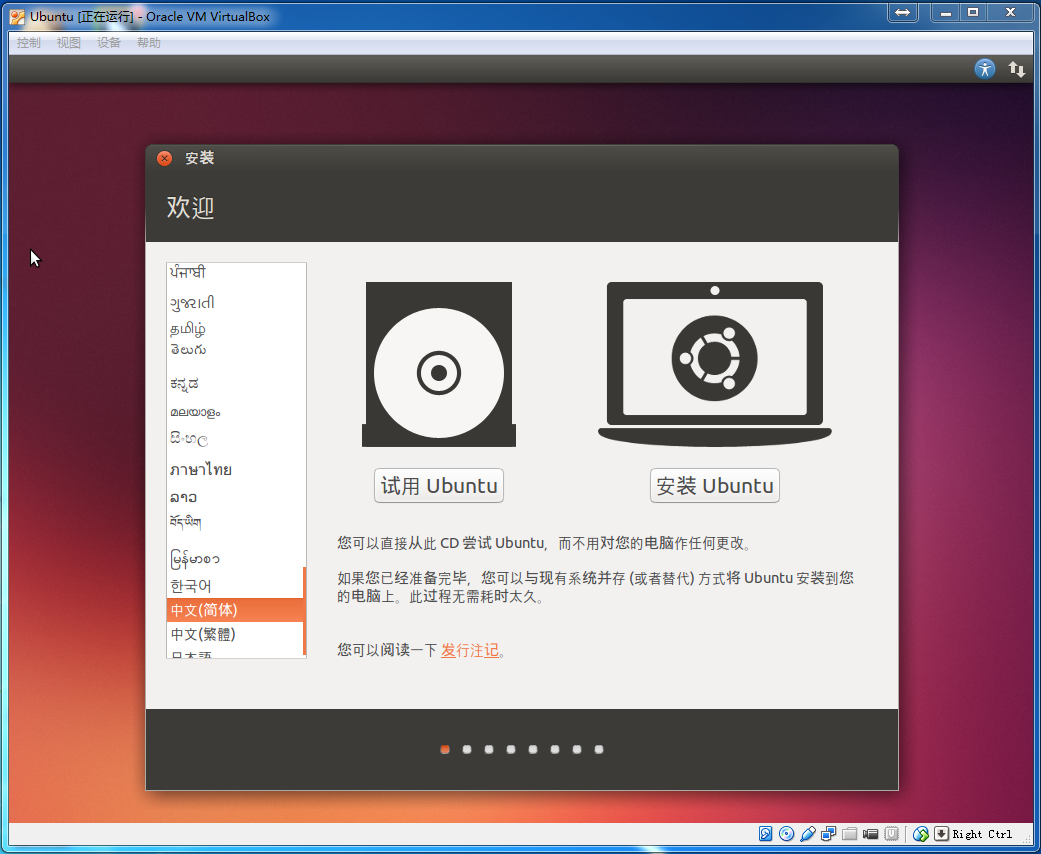Select తెలుగు (Telugu) in the language list
Image resolution: width=1041 pixels, height=854 pixels.
click(x=235, y=350)
